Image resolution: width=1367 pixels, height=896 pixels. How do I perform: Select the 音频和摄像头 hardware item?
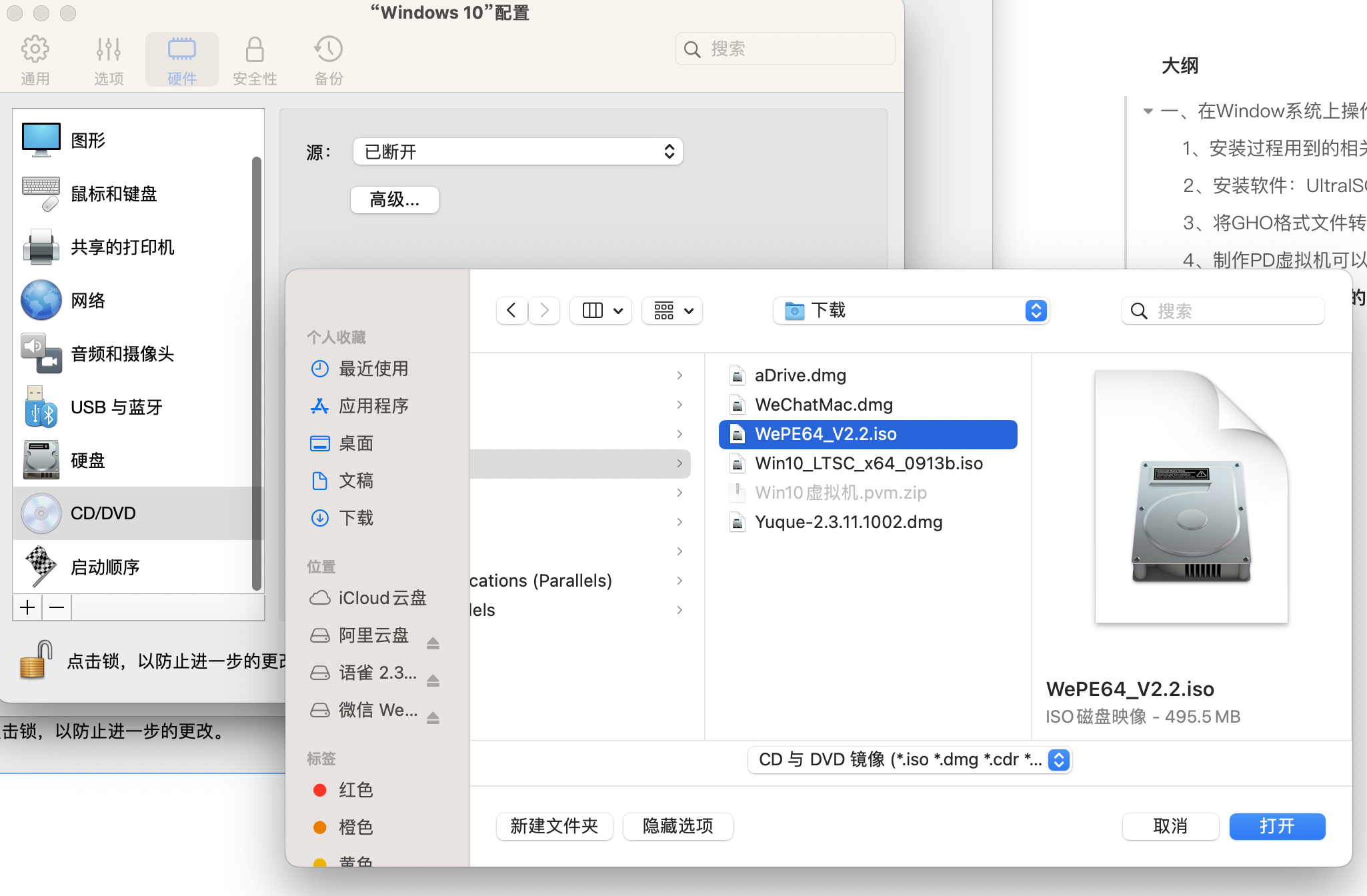[122, 354]
